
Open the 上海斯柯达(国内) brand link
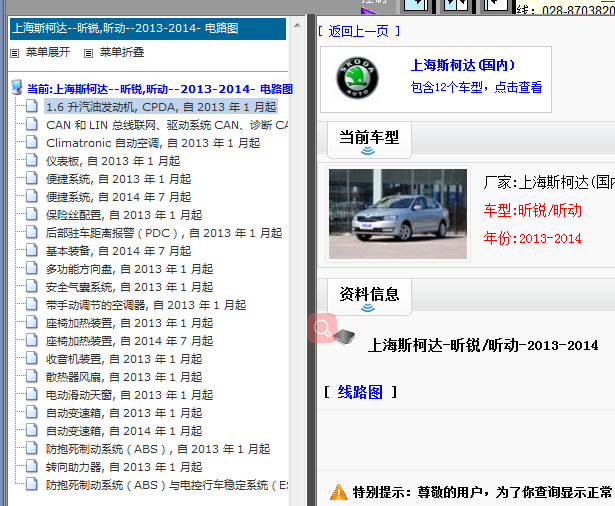click(463, 65)
